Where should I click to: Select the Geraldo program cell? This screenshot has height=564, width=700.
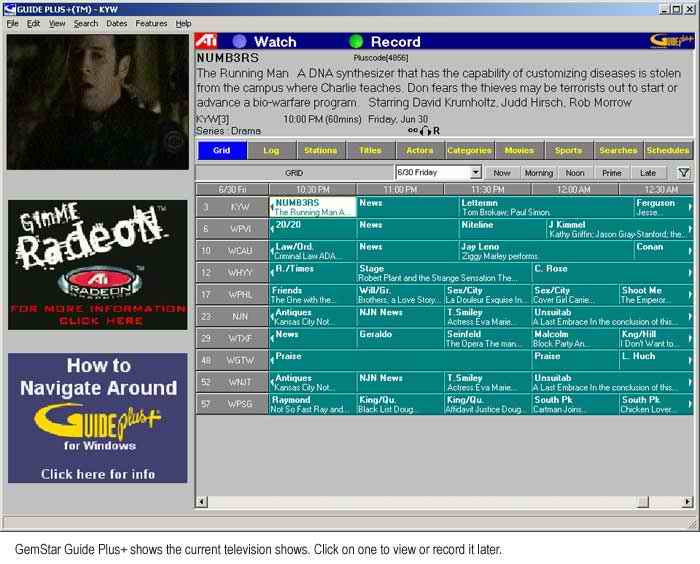pos(400,338)
